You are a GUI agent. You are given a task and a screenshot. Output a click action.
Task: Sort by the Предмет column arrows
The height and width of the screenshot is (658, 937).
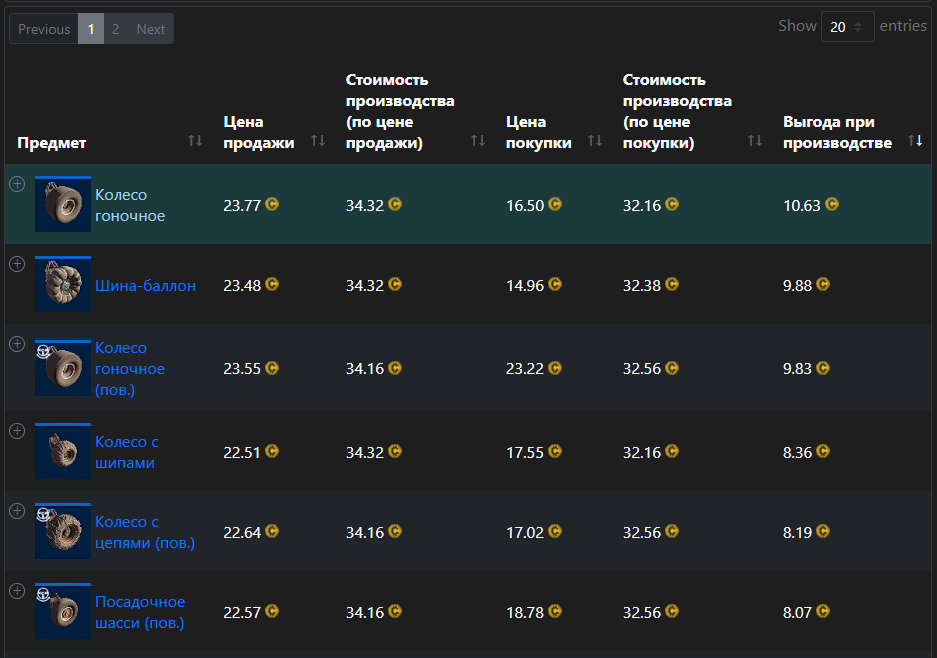pyautogui.click(x=195, y=141)
